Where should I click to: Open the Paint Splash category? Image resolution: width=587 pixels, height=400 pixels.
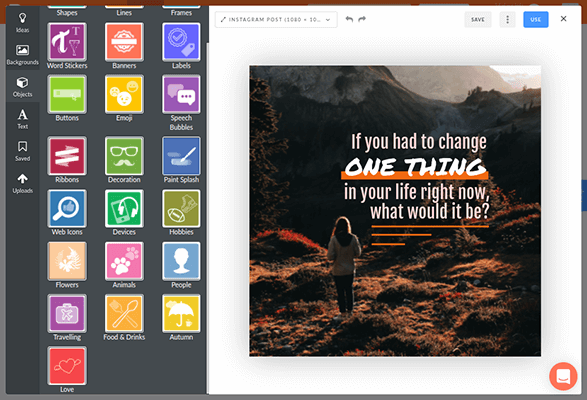tap(181, 156)
